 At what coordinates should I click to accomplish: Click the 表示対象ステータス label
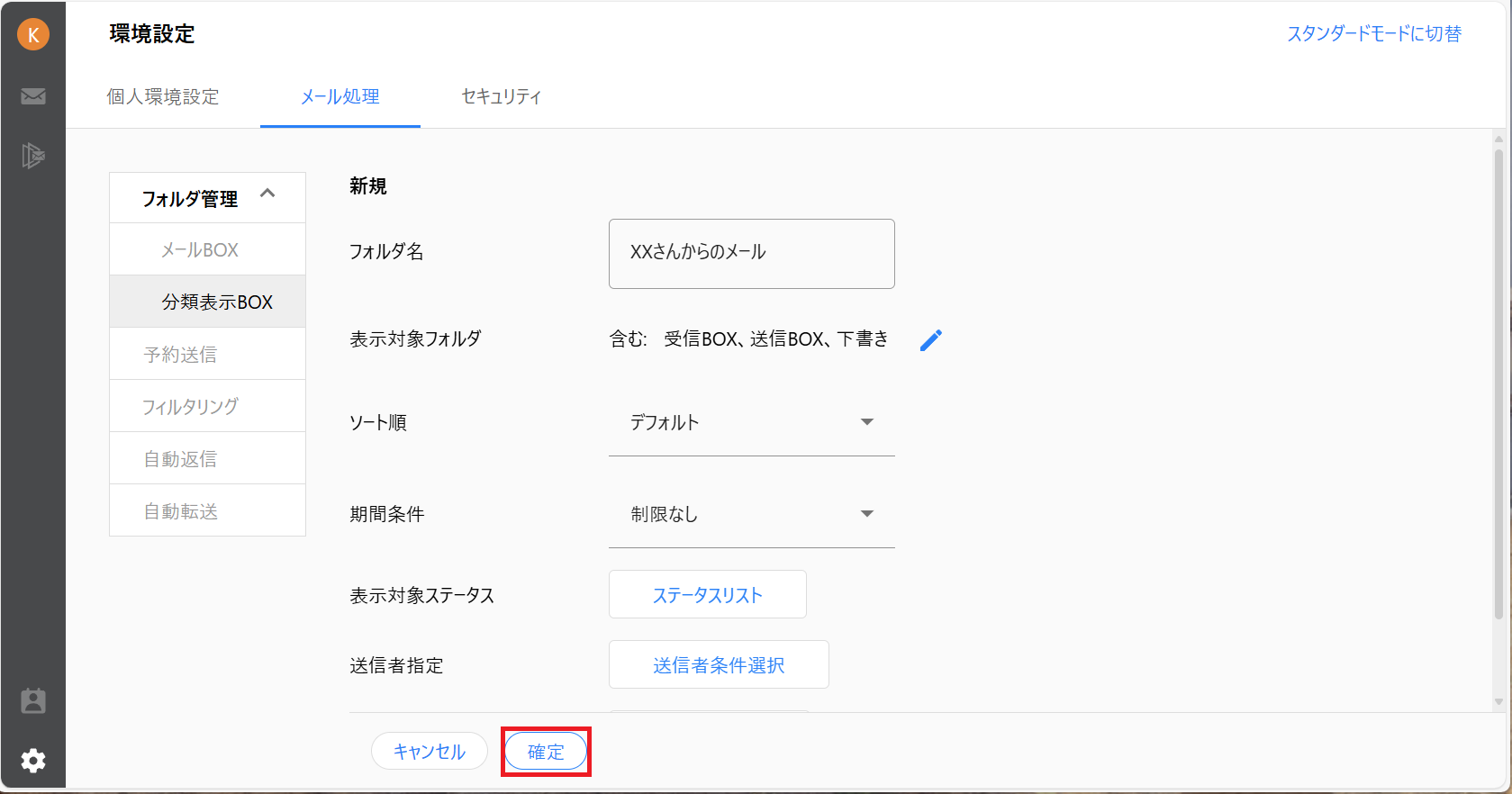pos(422,595)
